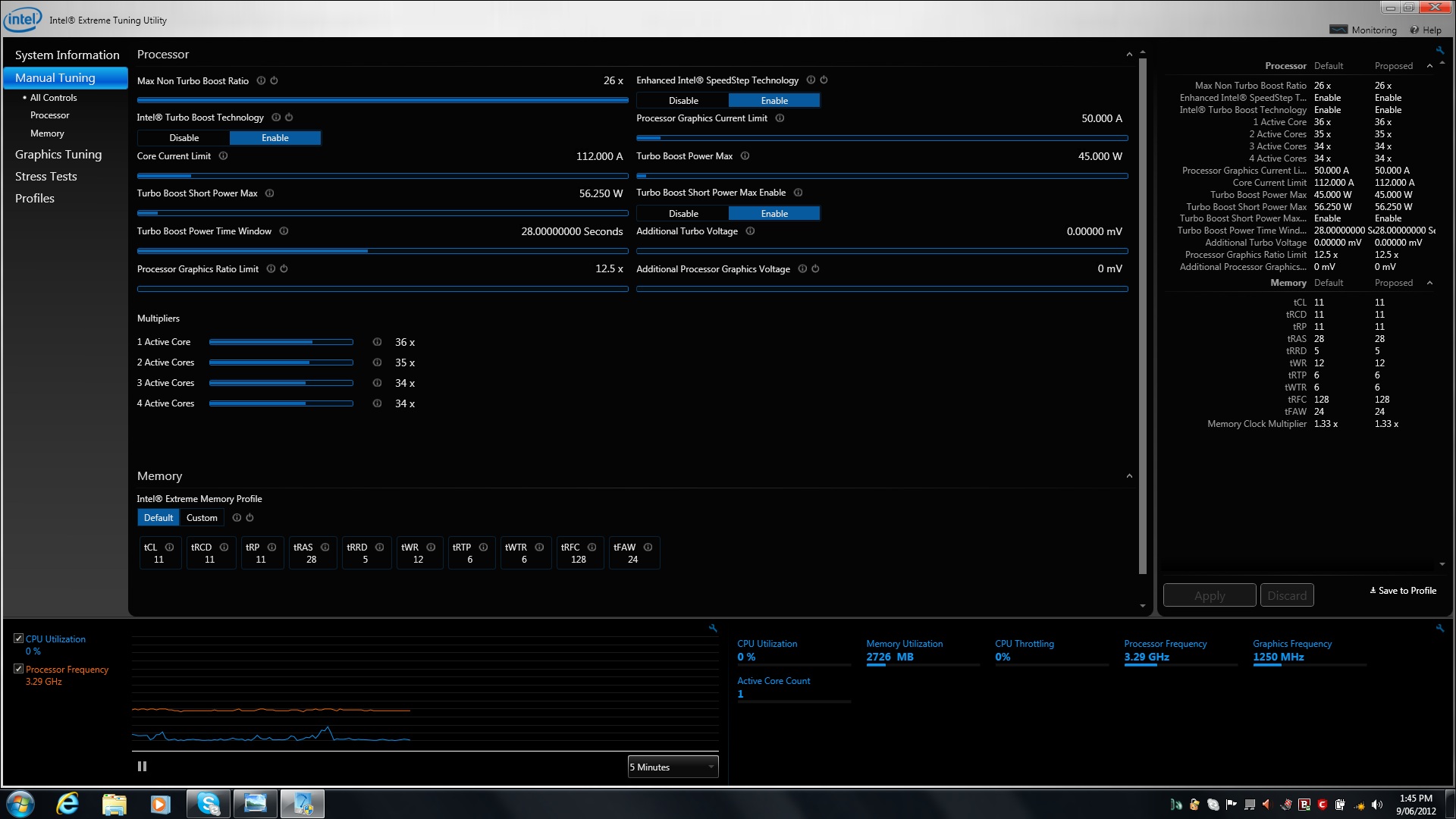Disable Enhanced Intel SpeedStep Technology

point(683,101)
